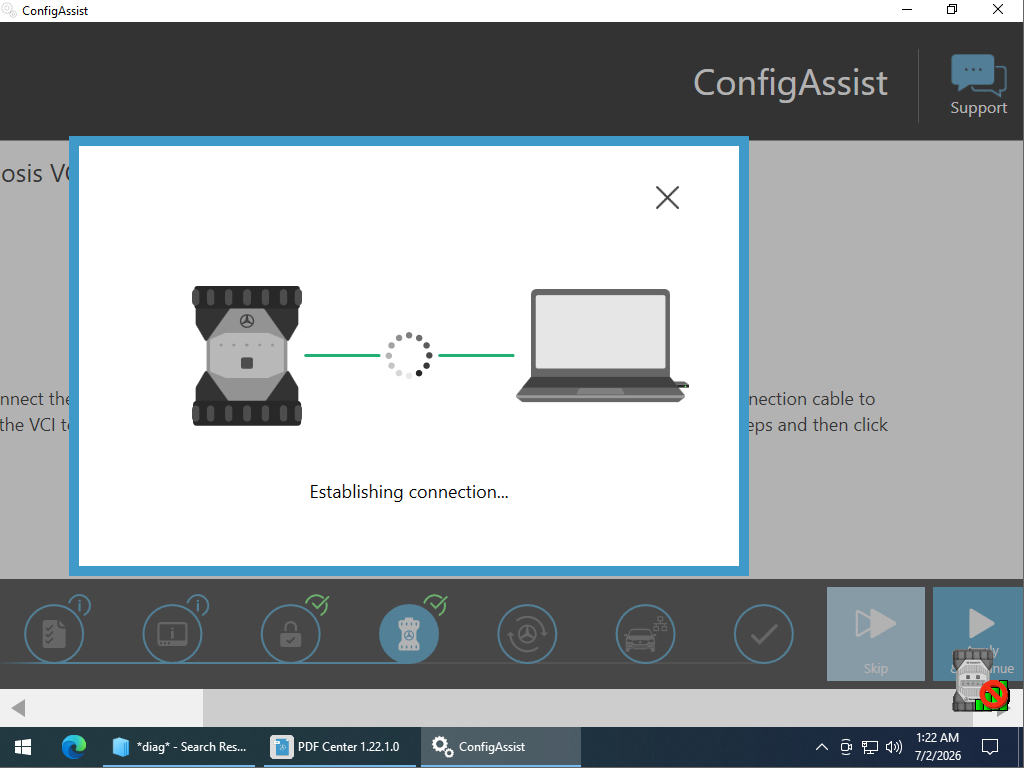Open the Support chat icon
The height and width of the screenshot is (768, 1024).
point(978,85)
